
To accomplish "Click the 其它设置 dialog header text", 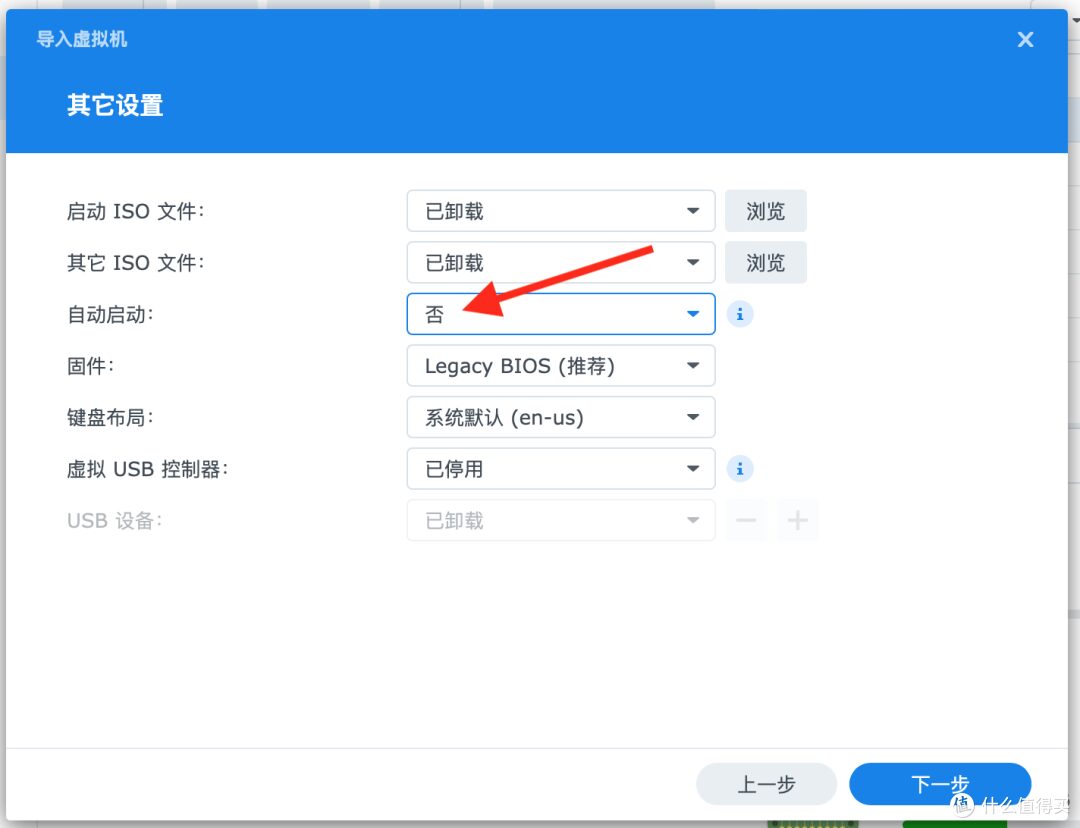I will pyautogui.click(x=114, y=106).
